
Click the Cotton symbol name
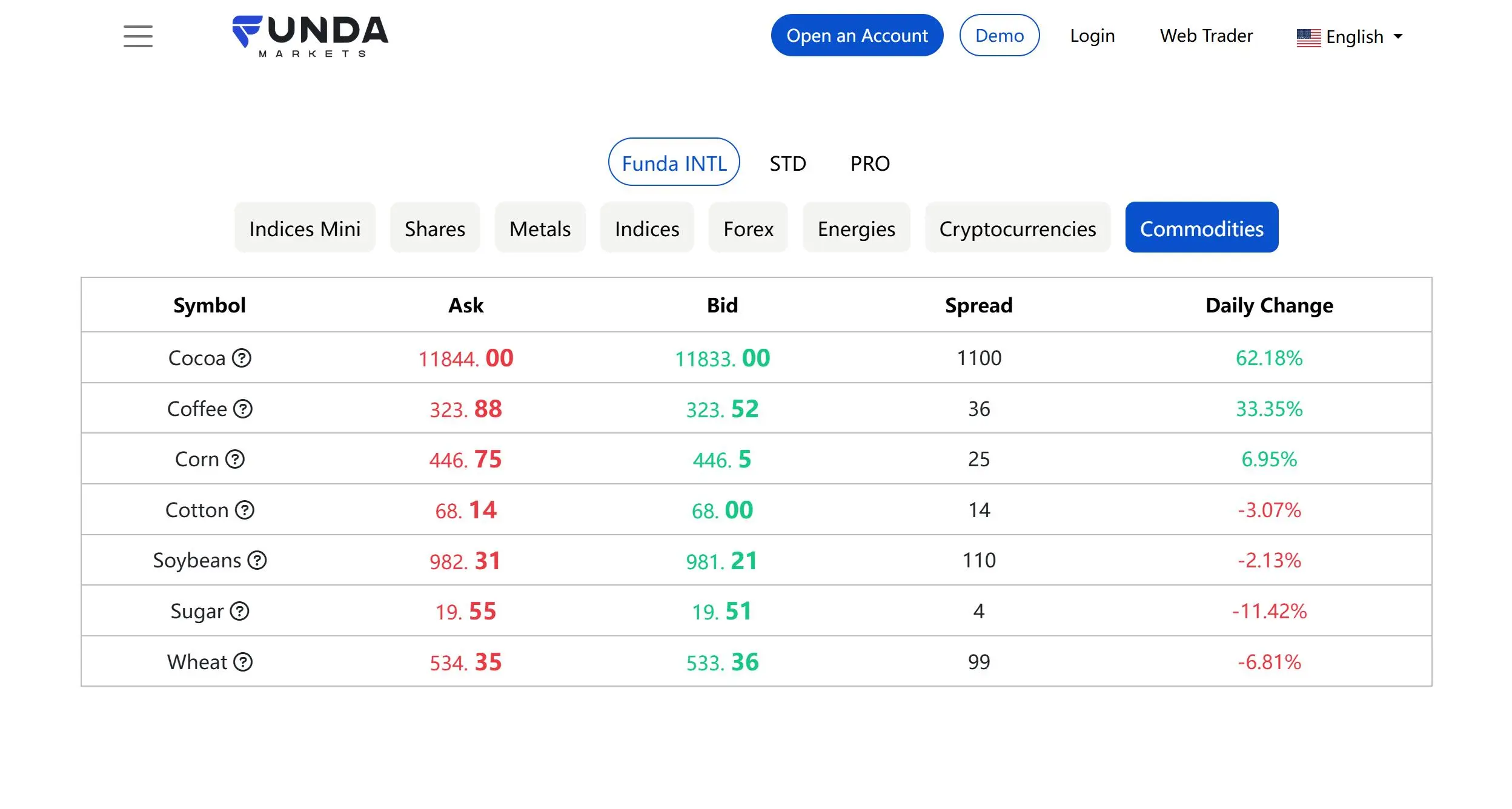click(197, 510)
